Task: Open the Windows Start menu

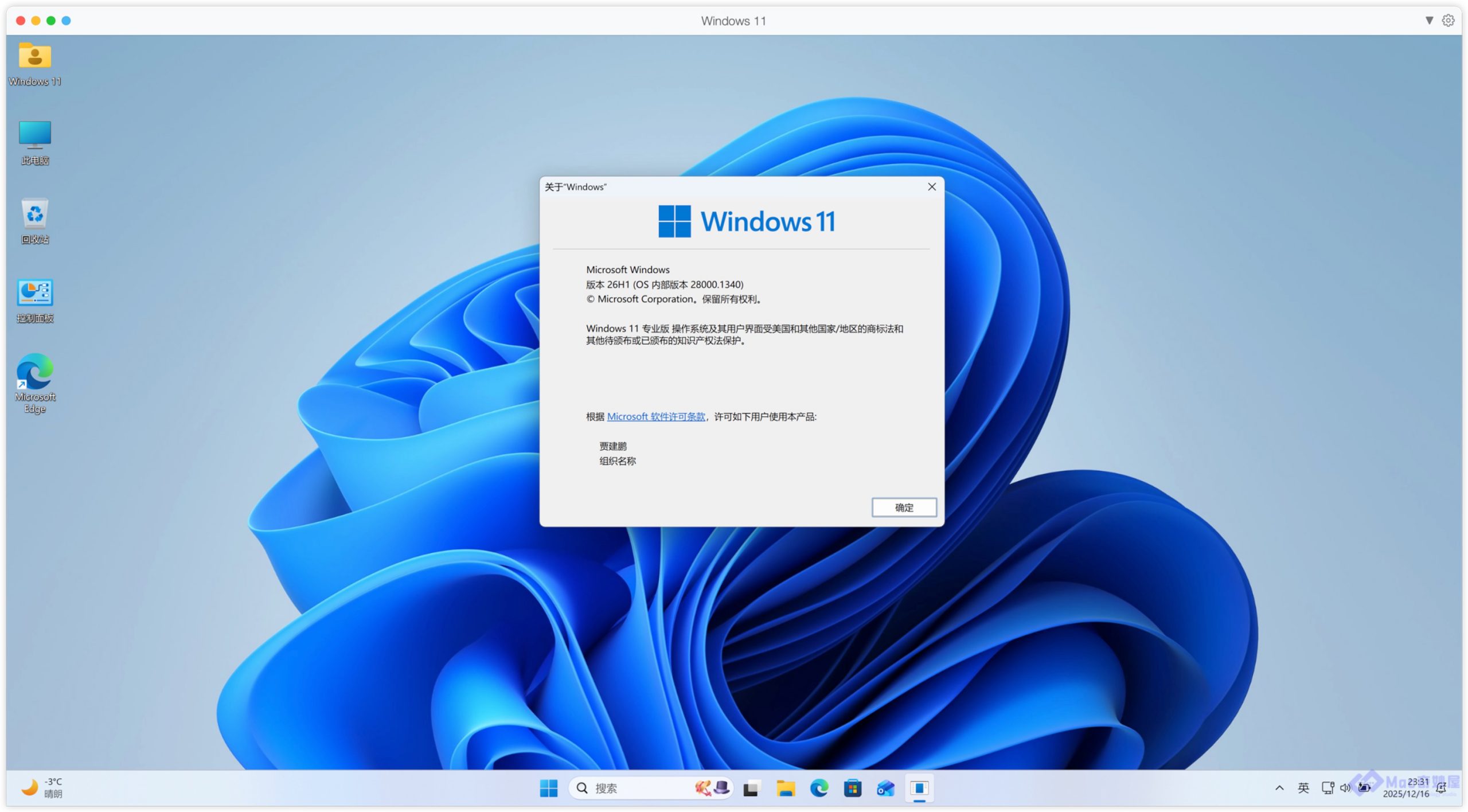Action: pyautogui.click(x=548, y=788)
